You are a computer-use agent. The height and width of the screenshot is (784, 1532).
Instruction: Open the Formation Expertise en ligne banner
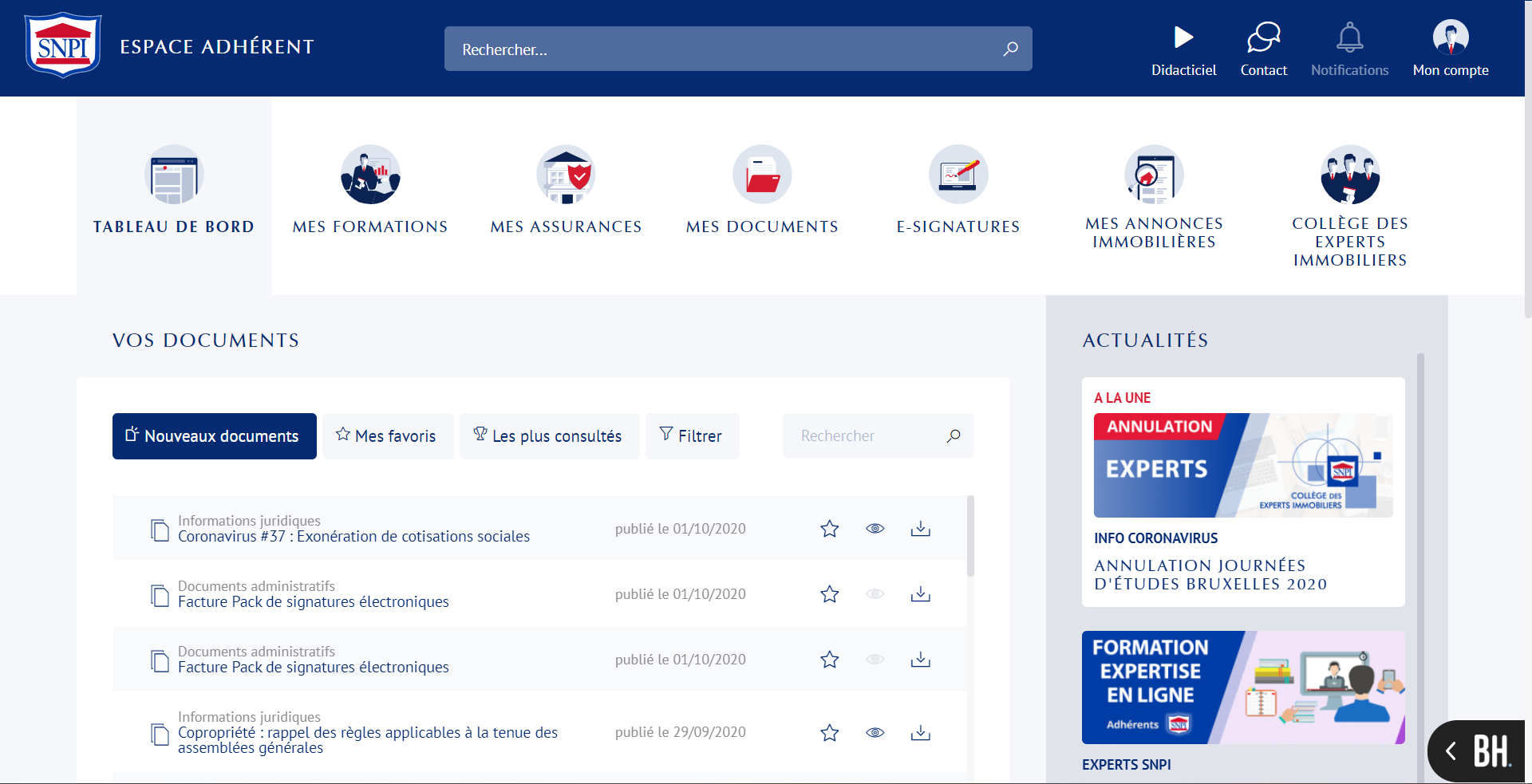pos(1243,687)
